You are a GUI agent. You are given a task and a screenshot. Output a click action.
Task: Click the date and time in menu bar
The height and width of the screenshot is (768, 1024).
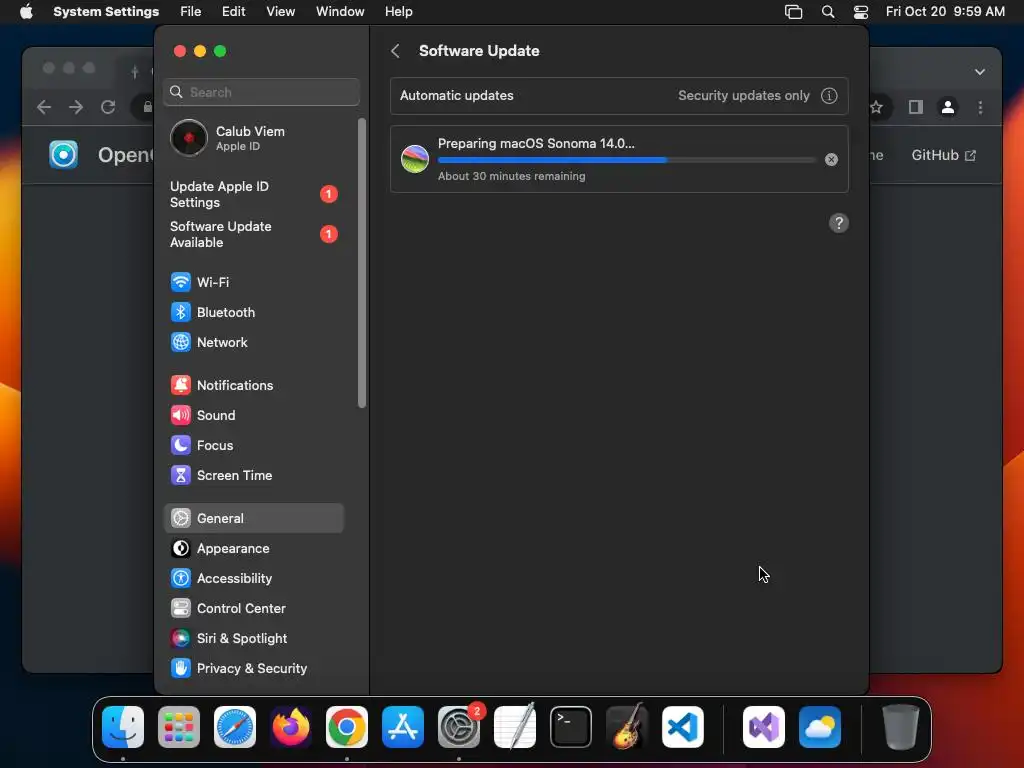[945, 12]
